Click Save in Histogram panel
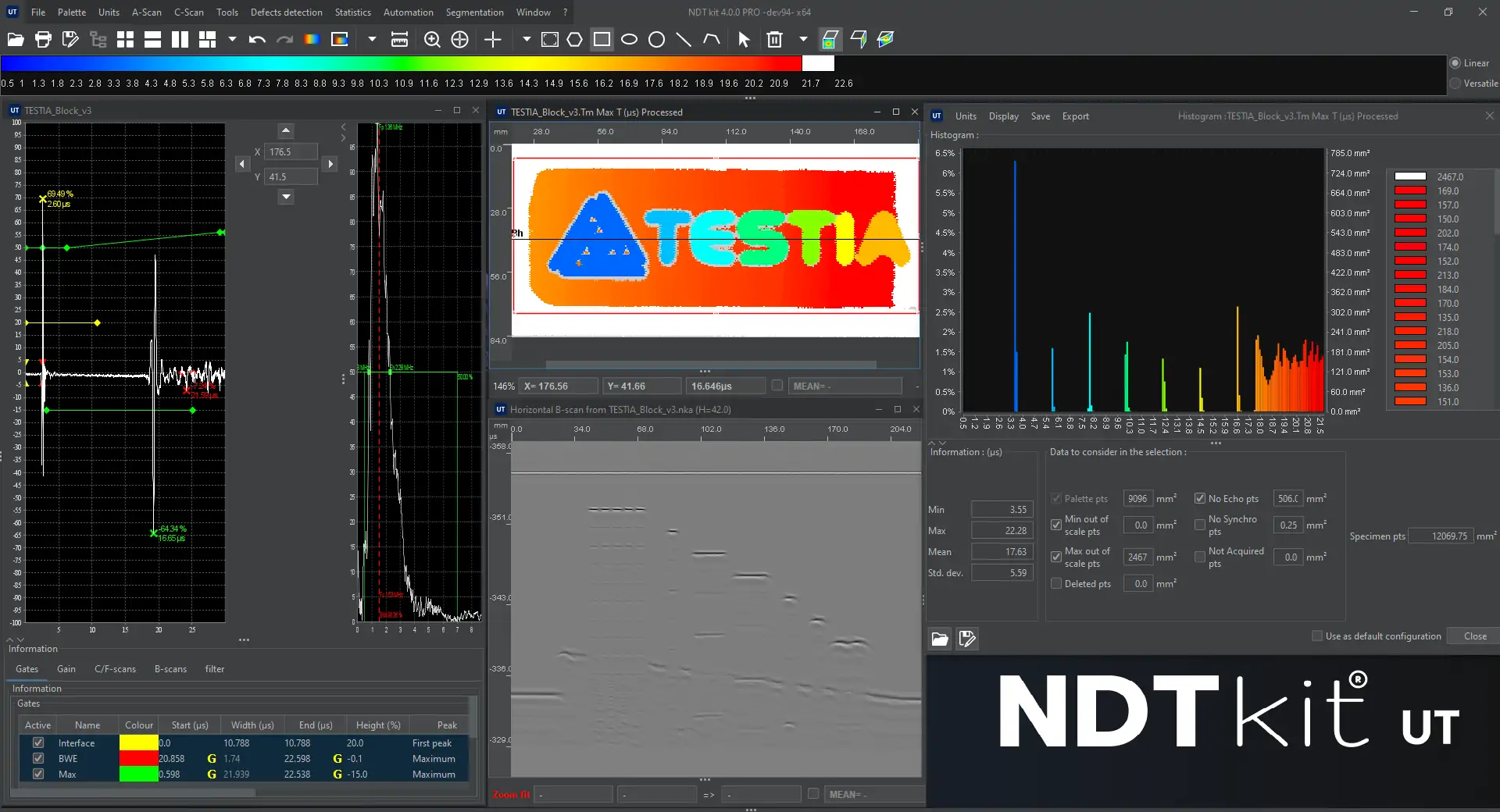The image size is (1500, 812). point(1040,116)
